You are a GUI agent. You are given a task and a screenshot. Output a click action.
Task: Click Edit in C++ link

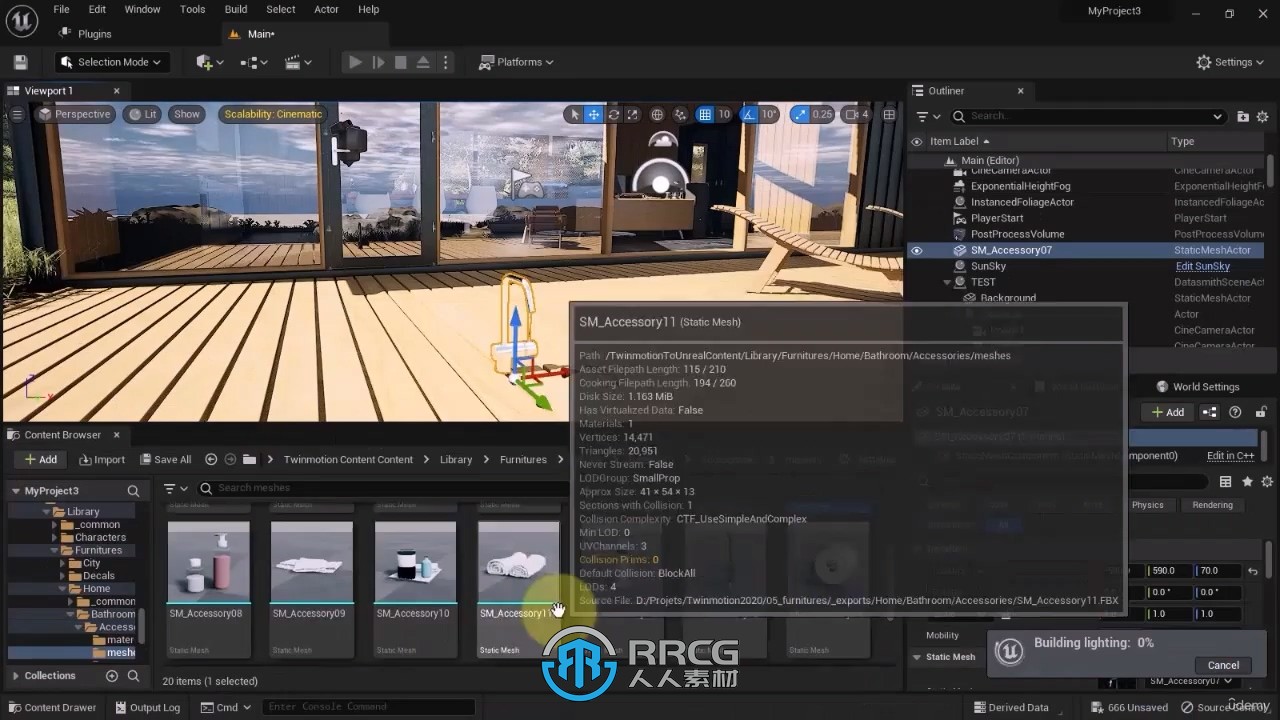click(x=1230, y=456)
